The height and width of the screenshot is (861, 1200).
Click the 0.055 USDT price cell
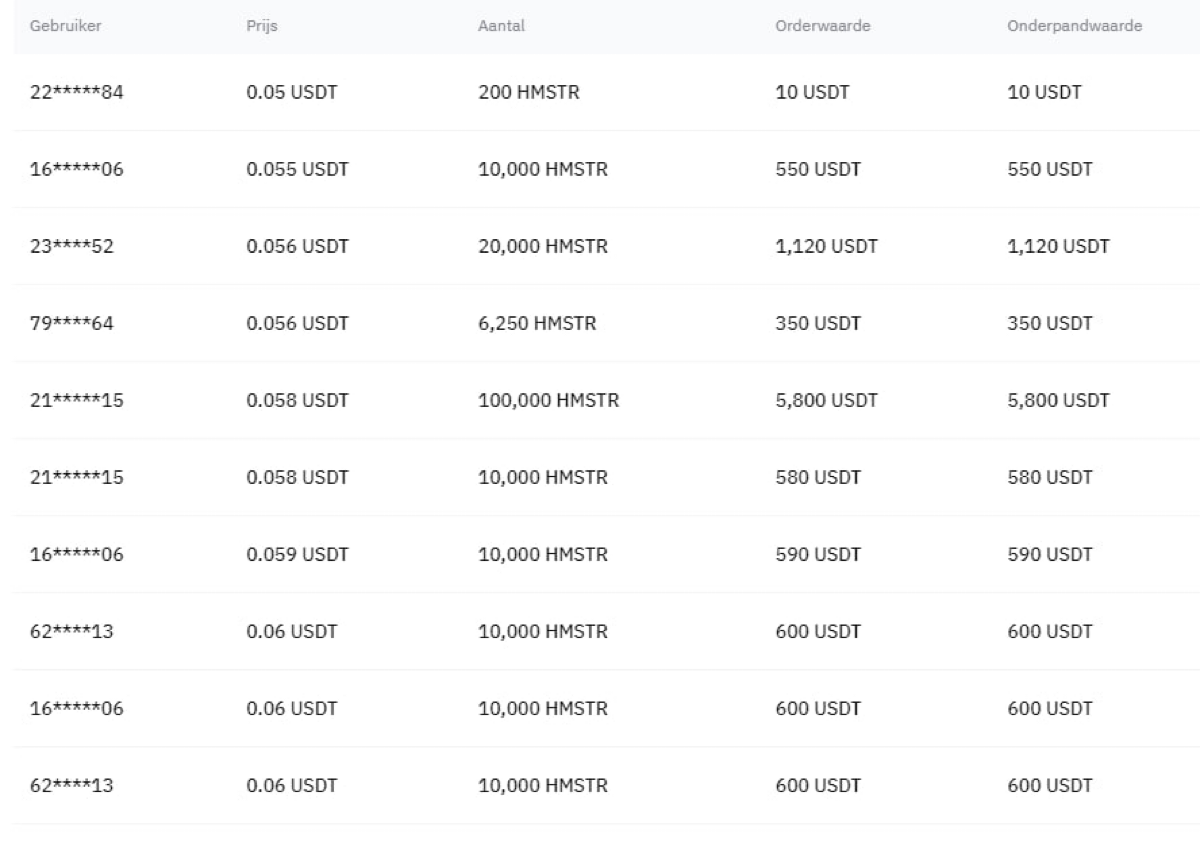(297, 170)
